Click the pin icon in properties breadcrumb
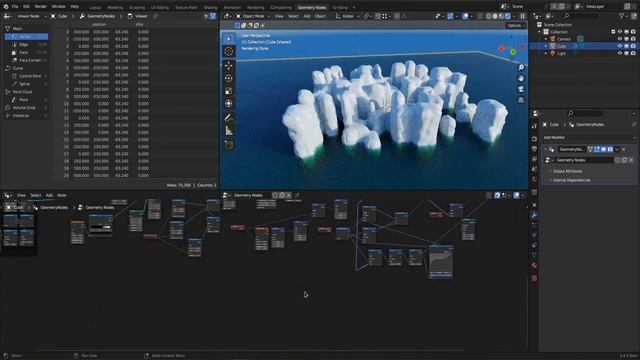 point(634,124)
